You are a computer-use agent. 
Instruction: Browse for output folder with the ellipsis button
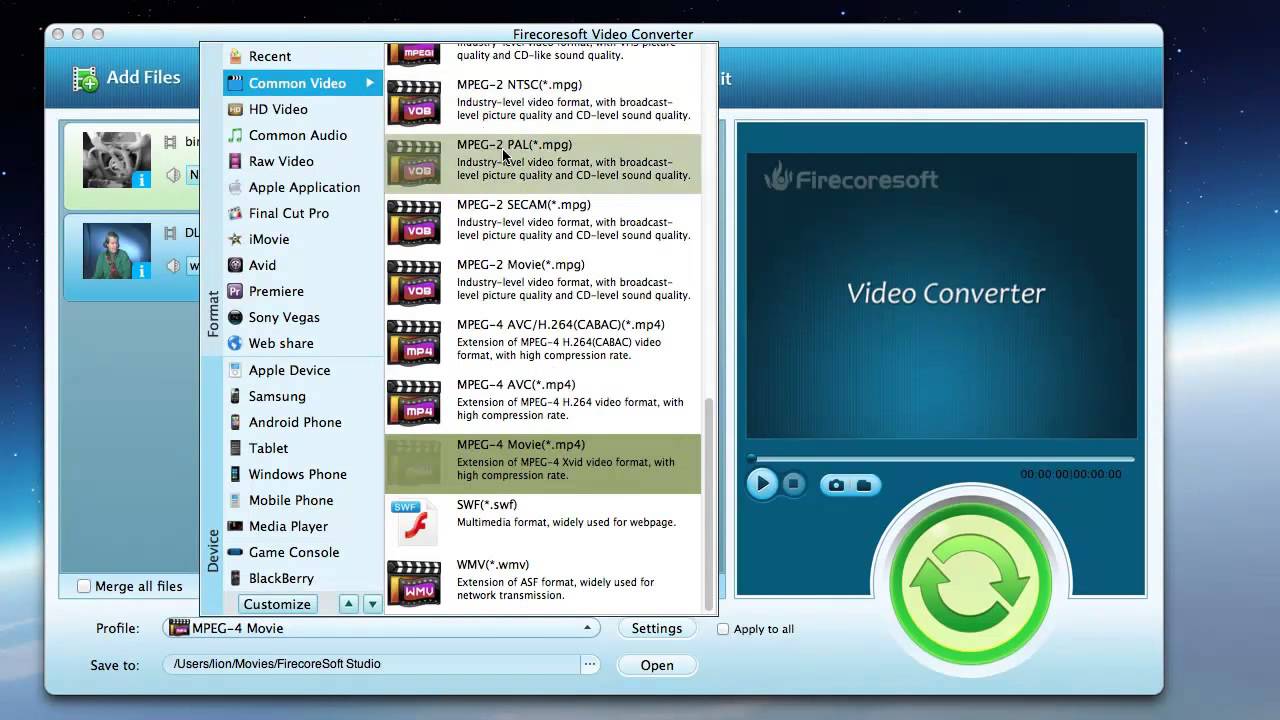coord(590,664)
